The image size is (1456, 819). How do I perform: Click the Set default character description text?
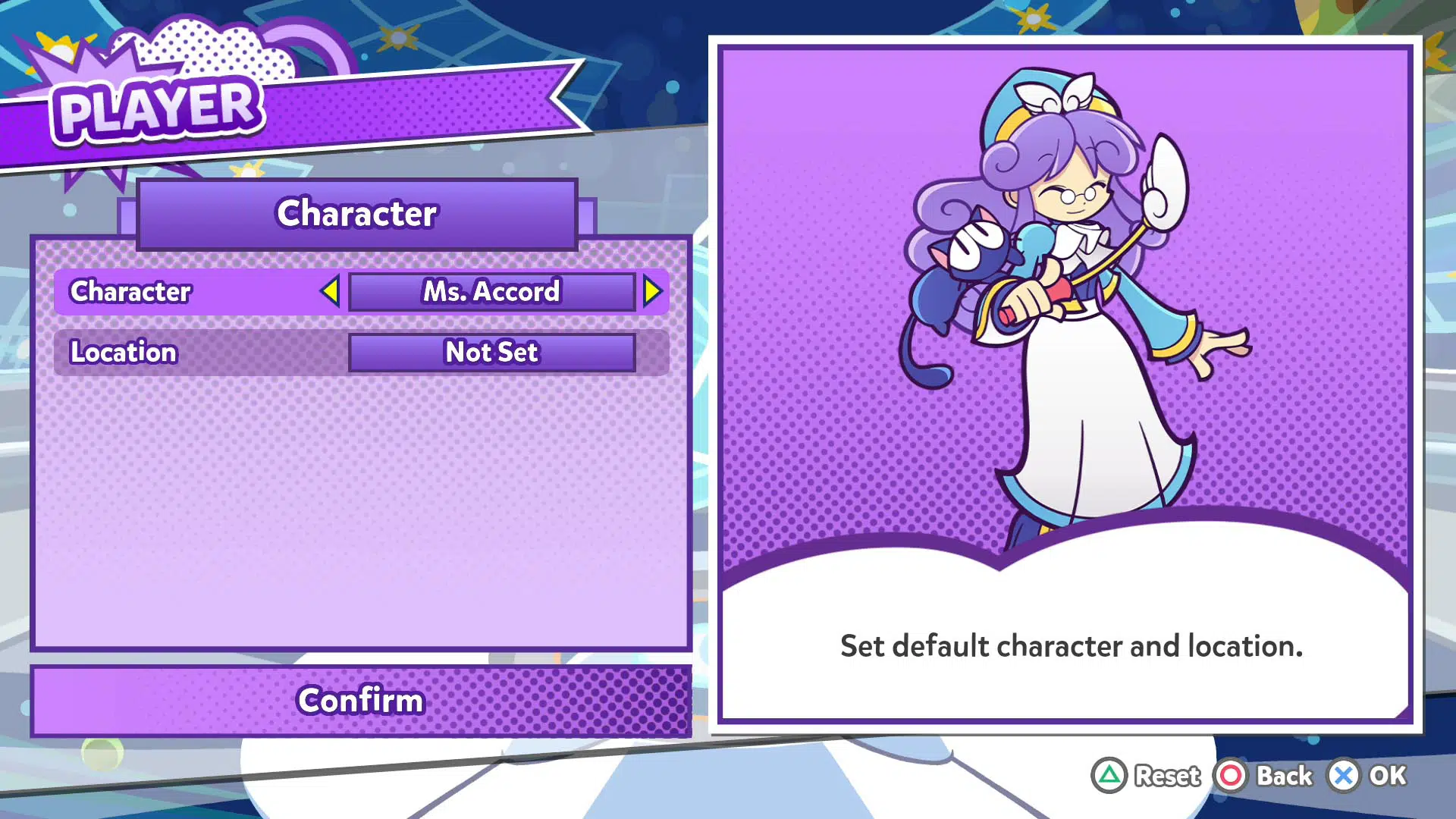(x=1072, y=646)
